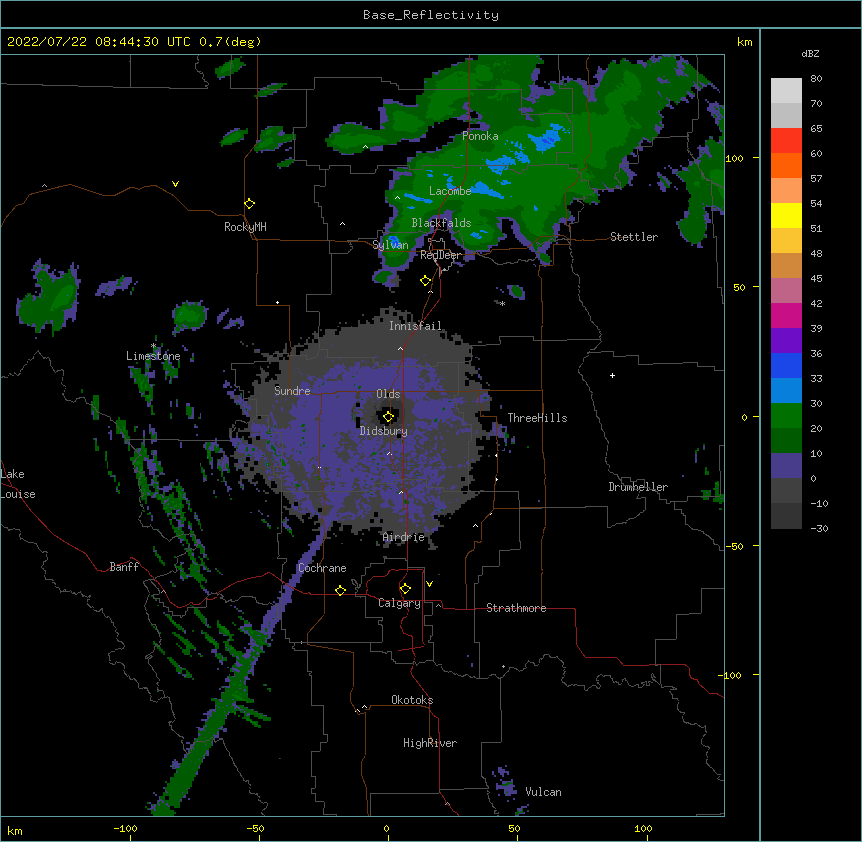Click the Lake Louise label

(x=18, y=484)
